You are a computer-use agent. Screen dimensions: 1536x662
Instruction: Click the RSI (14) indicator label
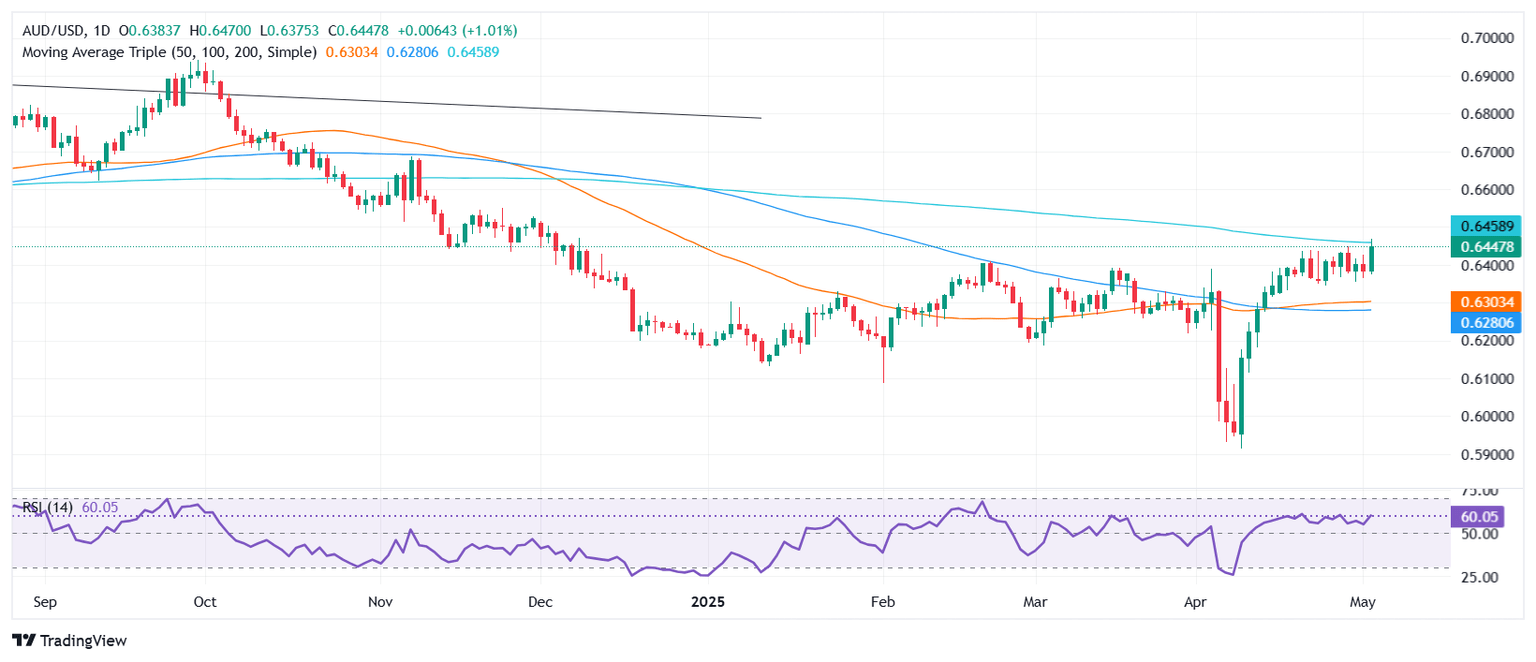(44, 508)
